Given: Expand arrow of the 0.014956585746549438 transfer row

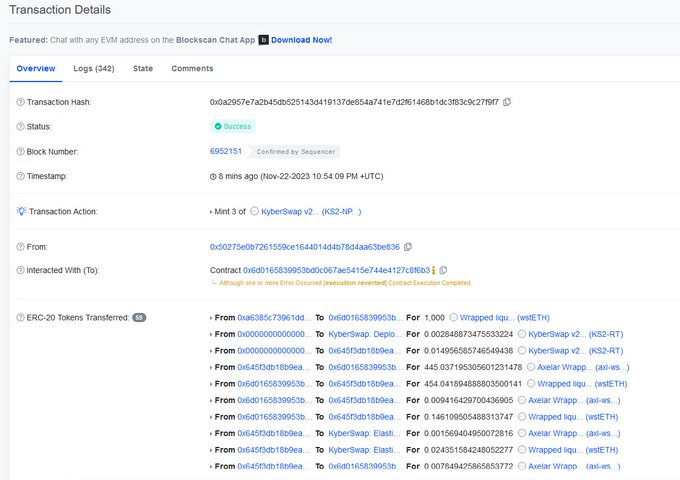Looking at the screenshot, I should (x=211, y=351).
